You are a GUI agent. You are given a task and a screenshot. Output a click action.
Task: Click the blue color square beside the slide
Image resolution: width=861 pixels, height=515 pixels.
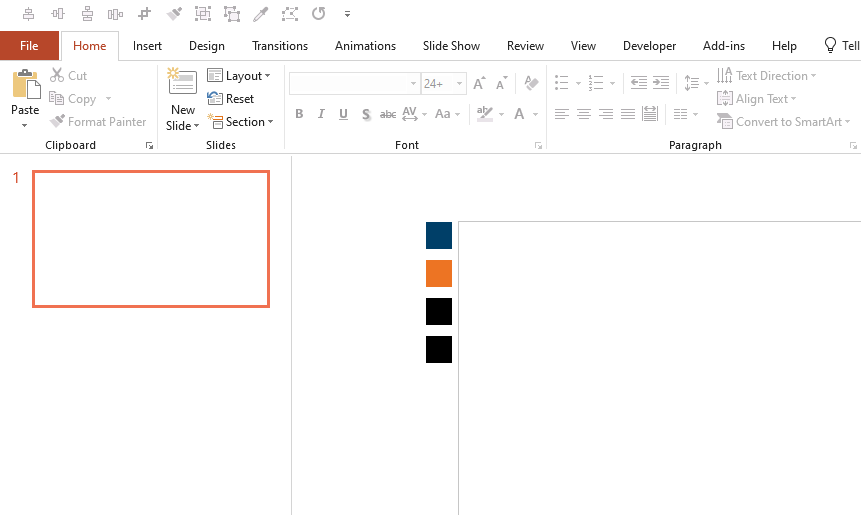click(439, 236)
